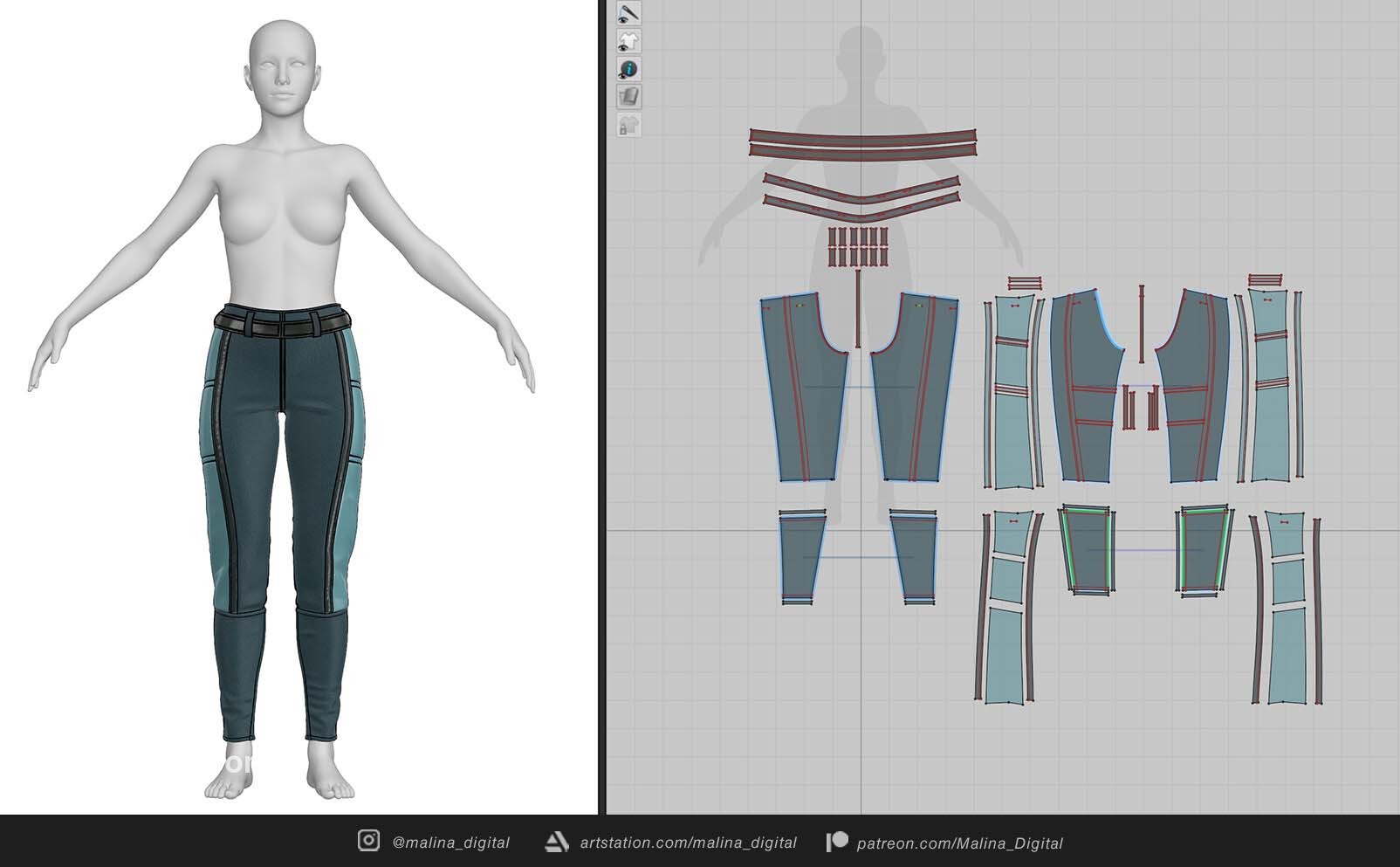Image resolution: width=1400 pixels, height=867 pixels.
Task: Click the Patreon logo icon
Action: (x=837, y=842)
